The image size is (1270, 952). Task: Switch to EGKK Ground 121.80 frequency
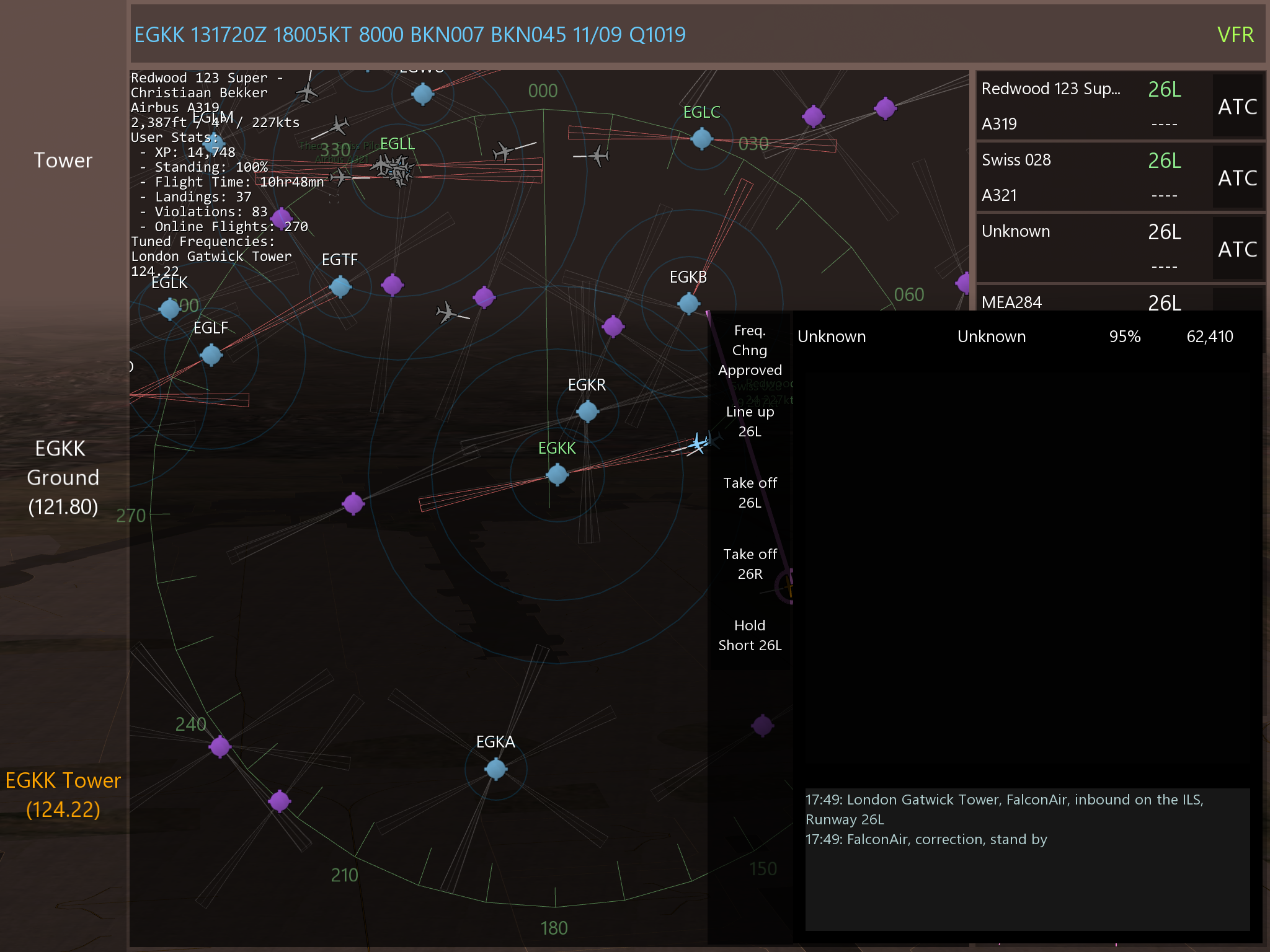(x=63, y=477)
